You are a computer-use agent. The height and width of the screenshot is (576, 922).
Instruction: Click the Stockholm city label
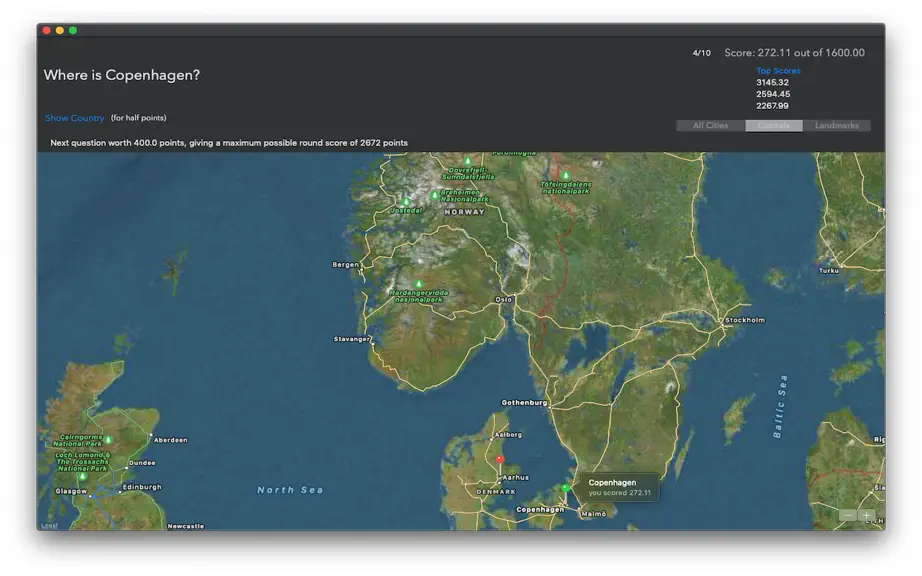click(x=744, y=320)
